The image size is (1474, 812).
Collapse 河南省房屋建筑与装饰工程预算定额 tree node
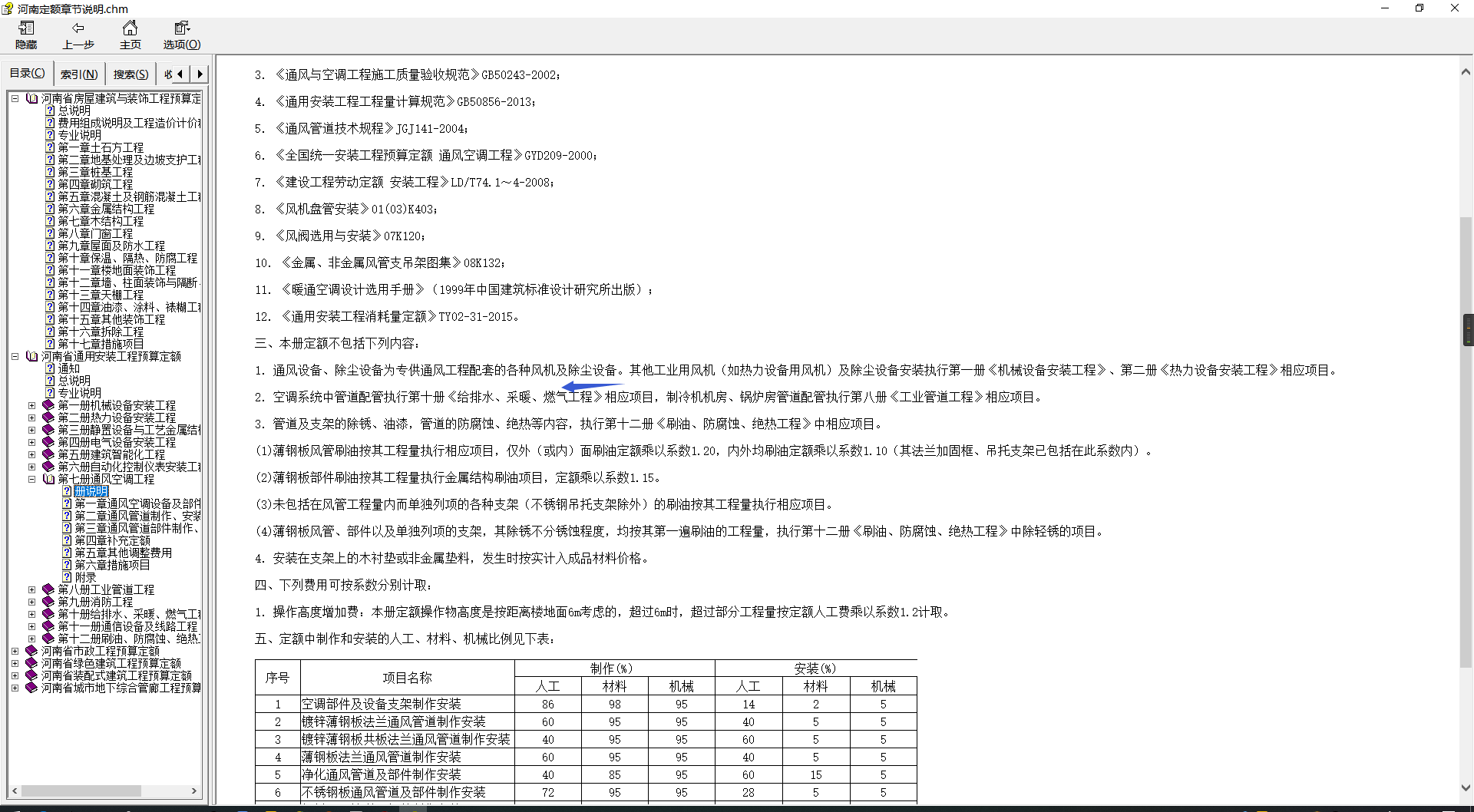[x=15, y=98]
